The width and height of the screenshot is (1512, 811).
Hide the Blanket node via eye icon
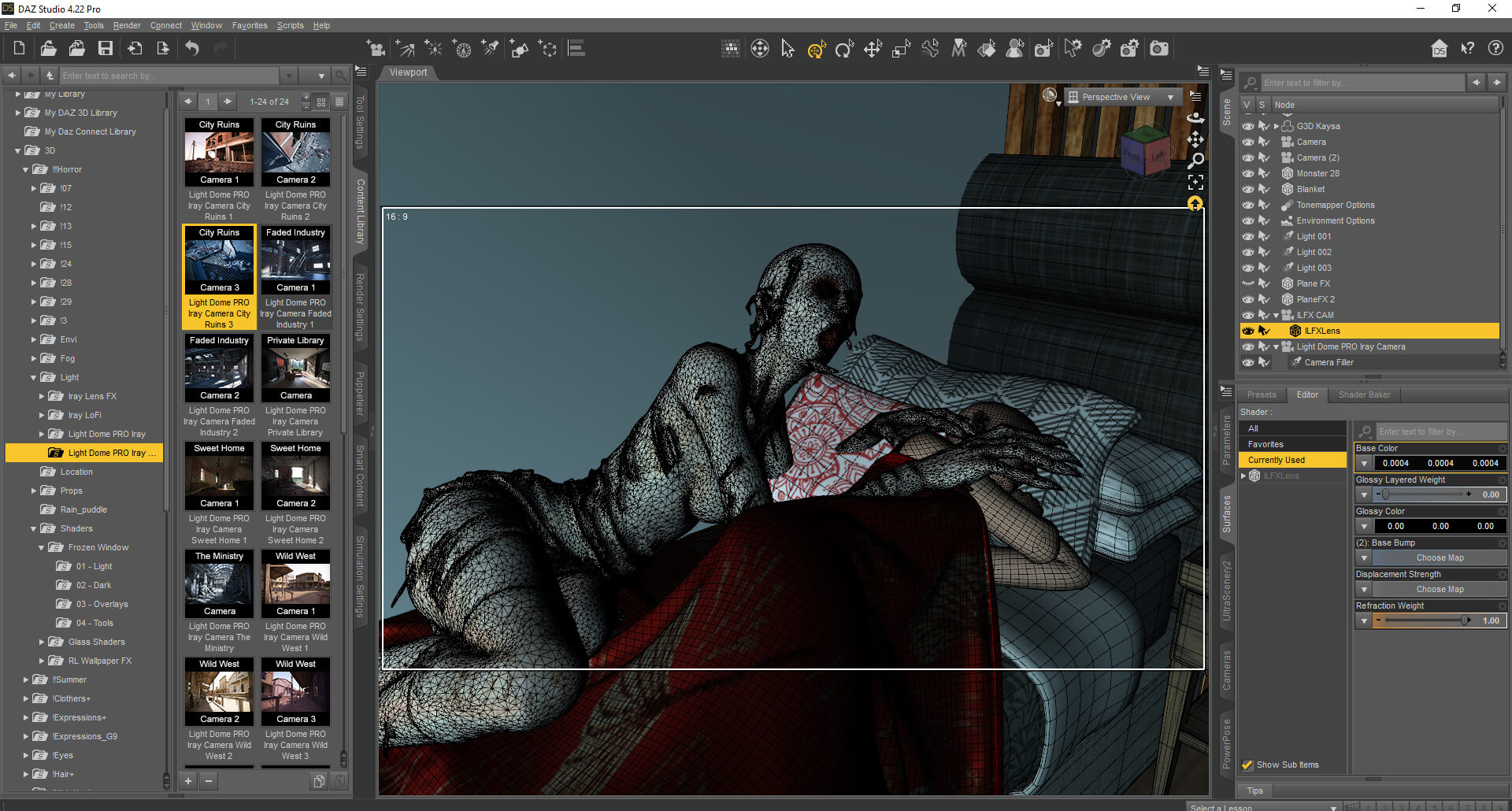[x=1248, y=189]
